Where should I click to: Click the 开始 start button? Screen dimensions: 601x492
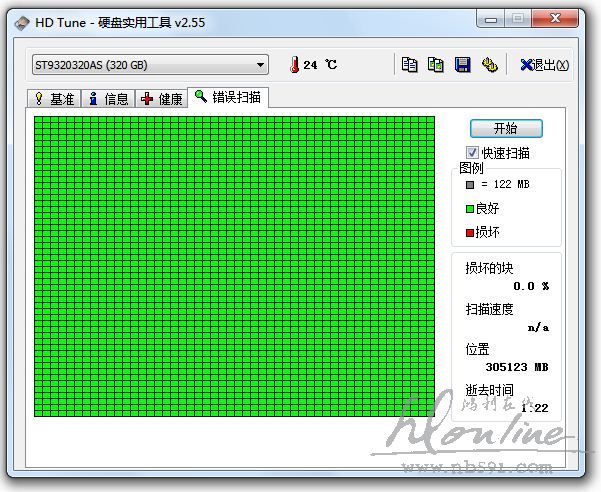tap(506, 128)
